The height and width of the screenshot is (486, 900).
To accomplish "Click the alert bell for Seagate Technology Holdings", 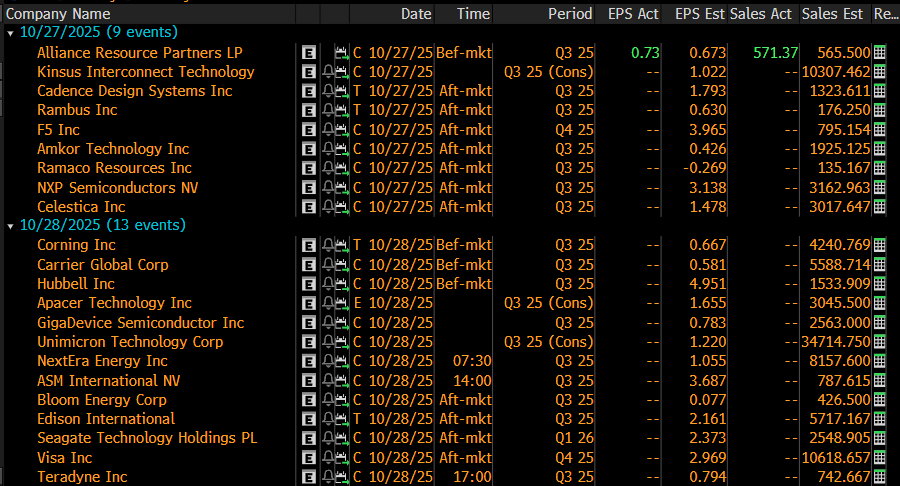I will 328,438.
